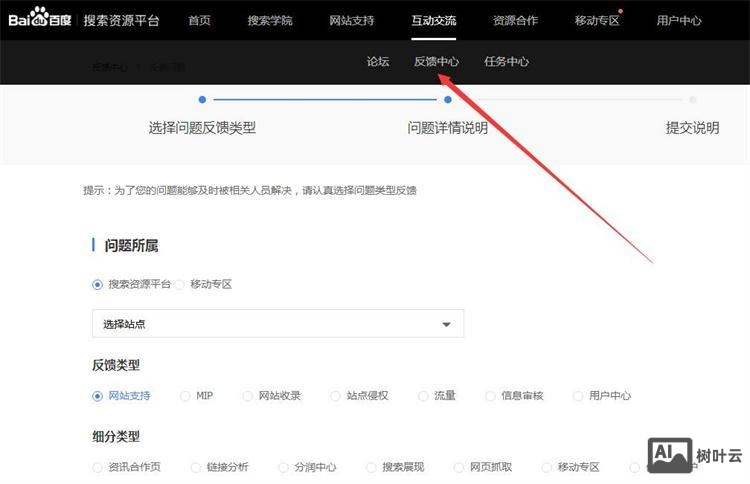Select the 移动专区 radio under 问题所属
750x484 pixels.
click(x=180, y=285)
